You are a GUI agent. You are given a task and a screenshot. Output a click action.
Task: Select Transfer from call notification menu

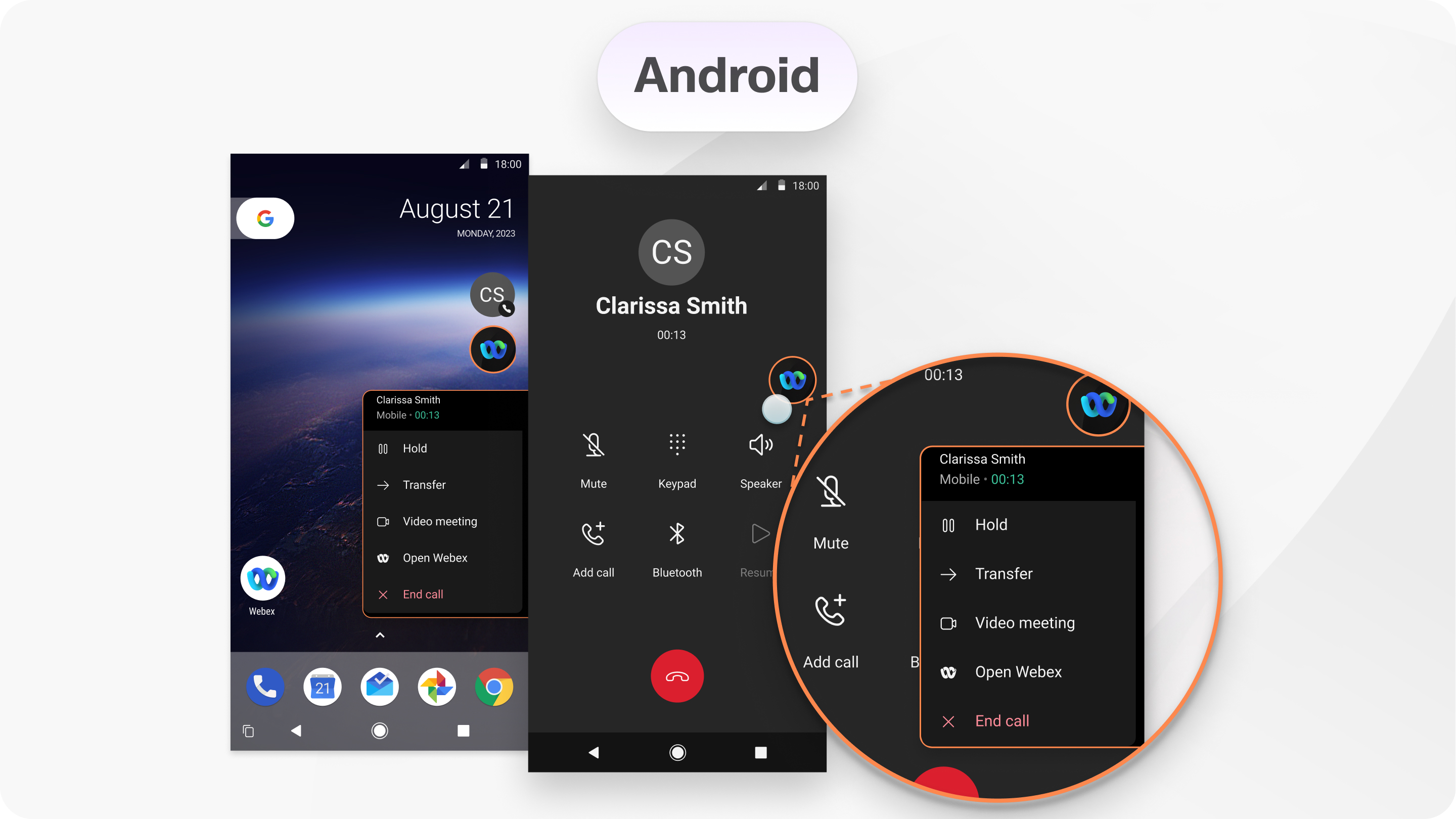pyautogui.click(x=423, y=485)
